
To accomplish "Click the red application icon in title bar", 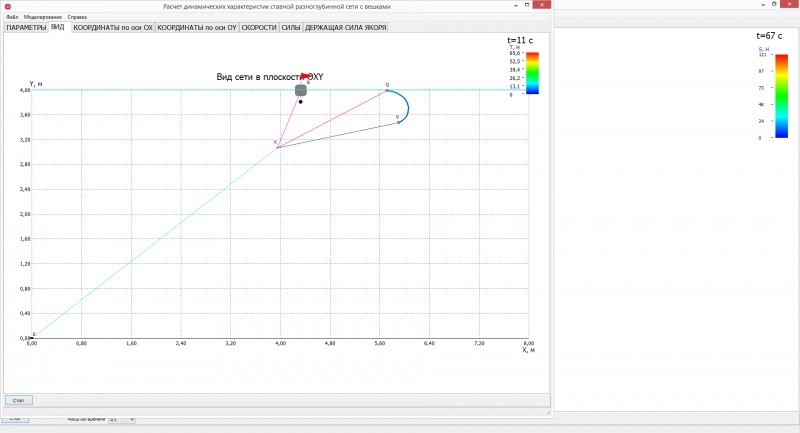I will [x=8, y=7].
